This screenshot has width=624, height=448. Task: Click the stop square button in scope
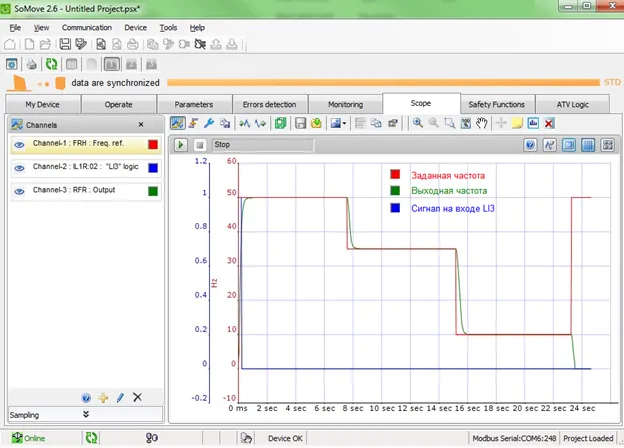pos(199,145)
